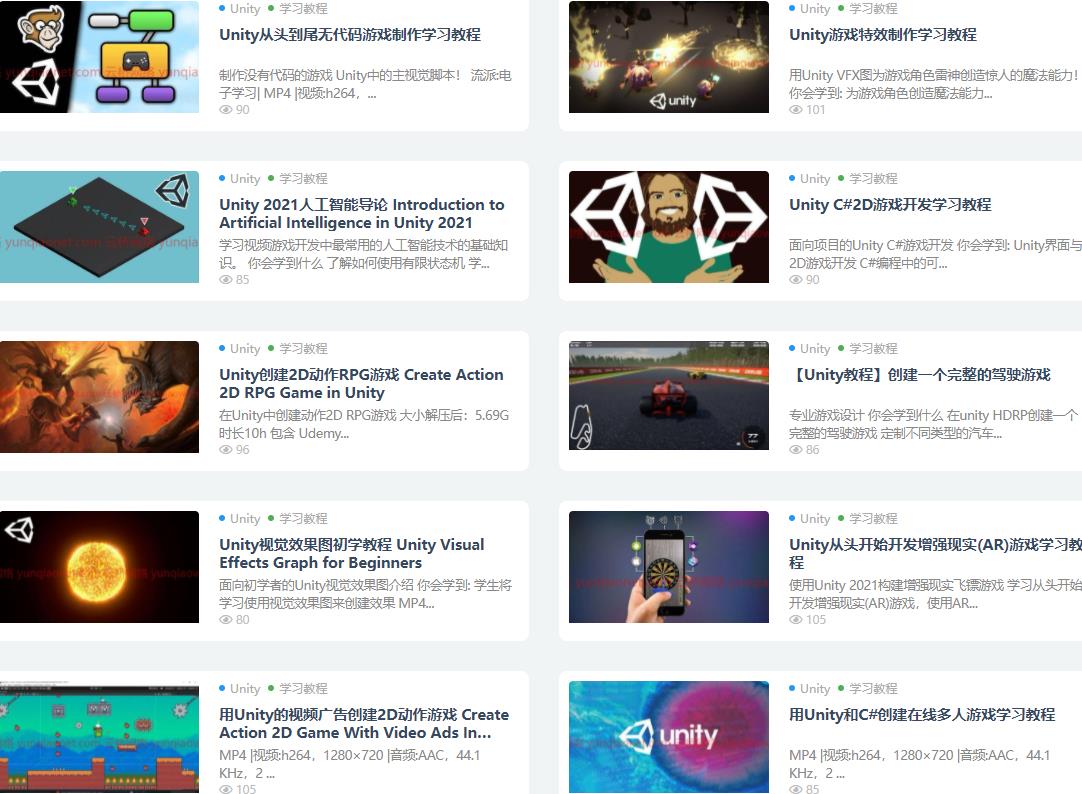The height and width of the screenshot is (794, 1082).
Task: Click description starting 在Unity中创建动作2D RPG游戏
Action: point(364,424)
